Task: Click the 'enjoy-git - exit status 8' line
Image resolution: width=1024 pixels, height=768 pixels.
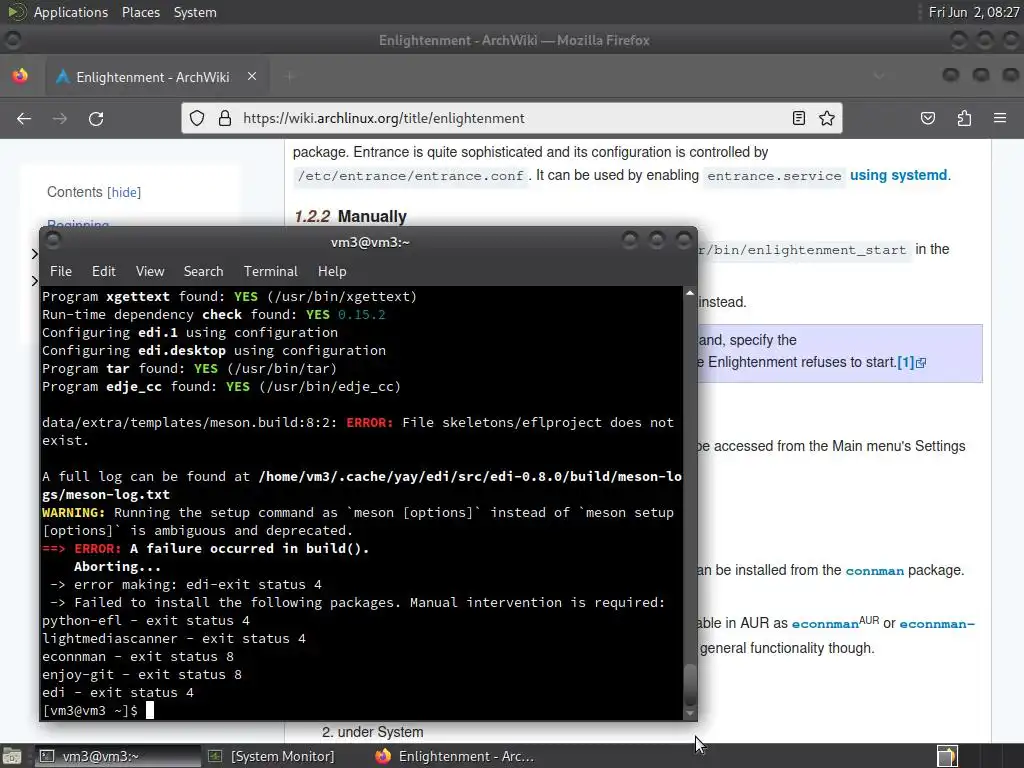Action: point(142,675)
